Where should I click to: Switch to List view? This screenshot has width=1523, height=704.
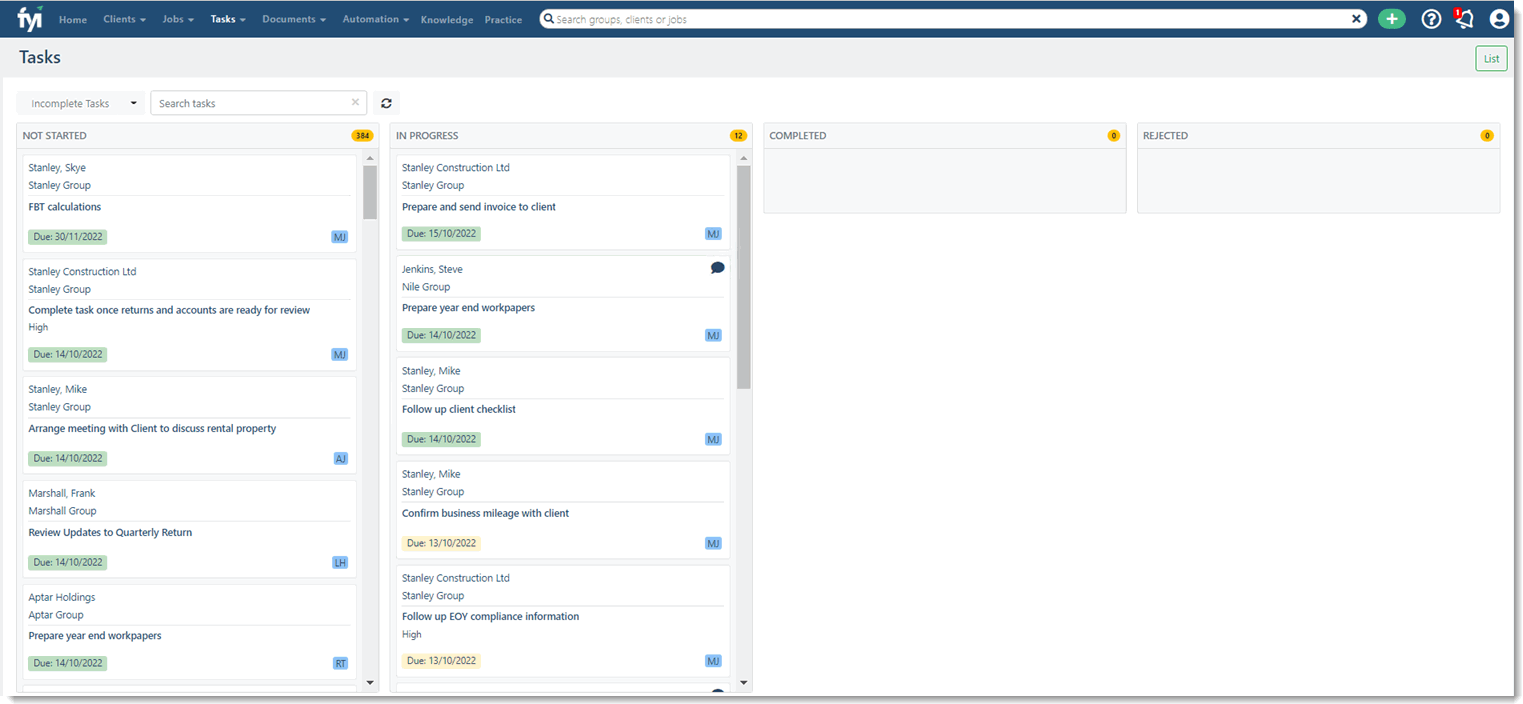(1491, 58)
